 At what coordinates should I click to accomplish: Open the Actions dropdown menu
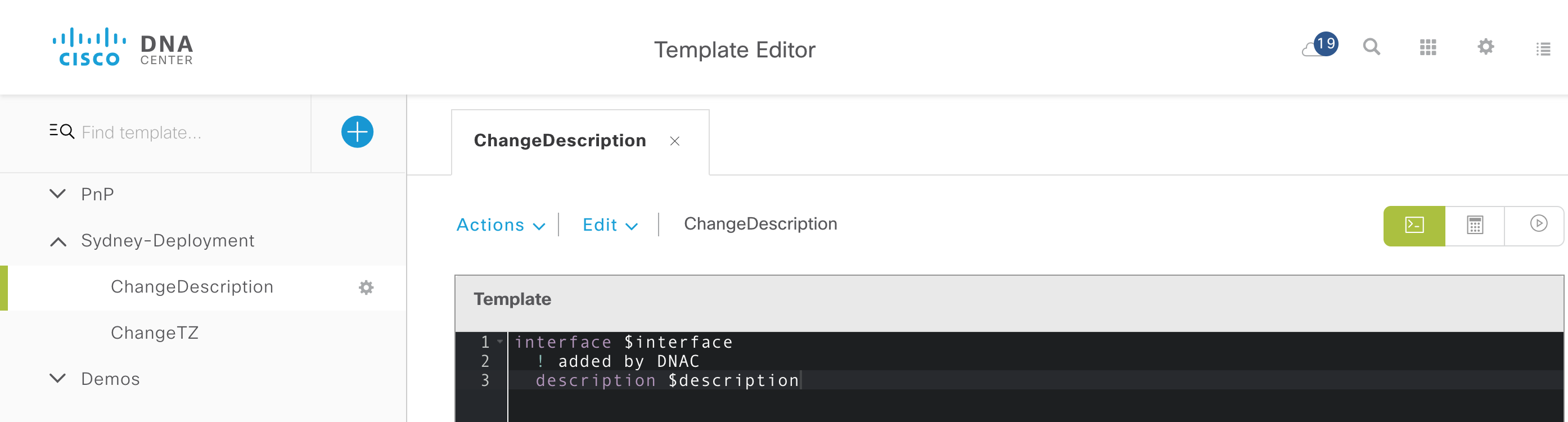coord(501,225)
